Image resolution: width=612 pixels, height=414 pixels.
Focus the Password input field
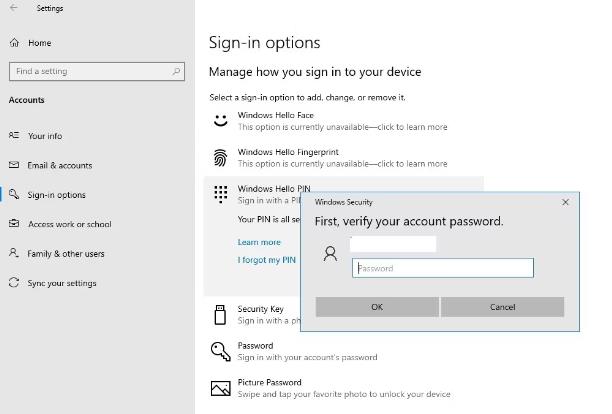tap(443, 268)
